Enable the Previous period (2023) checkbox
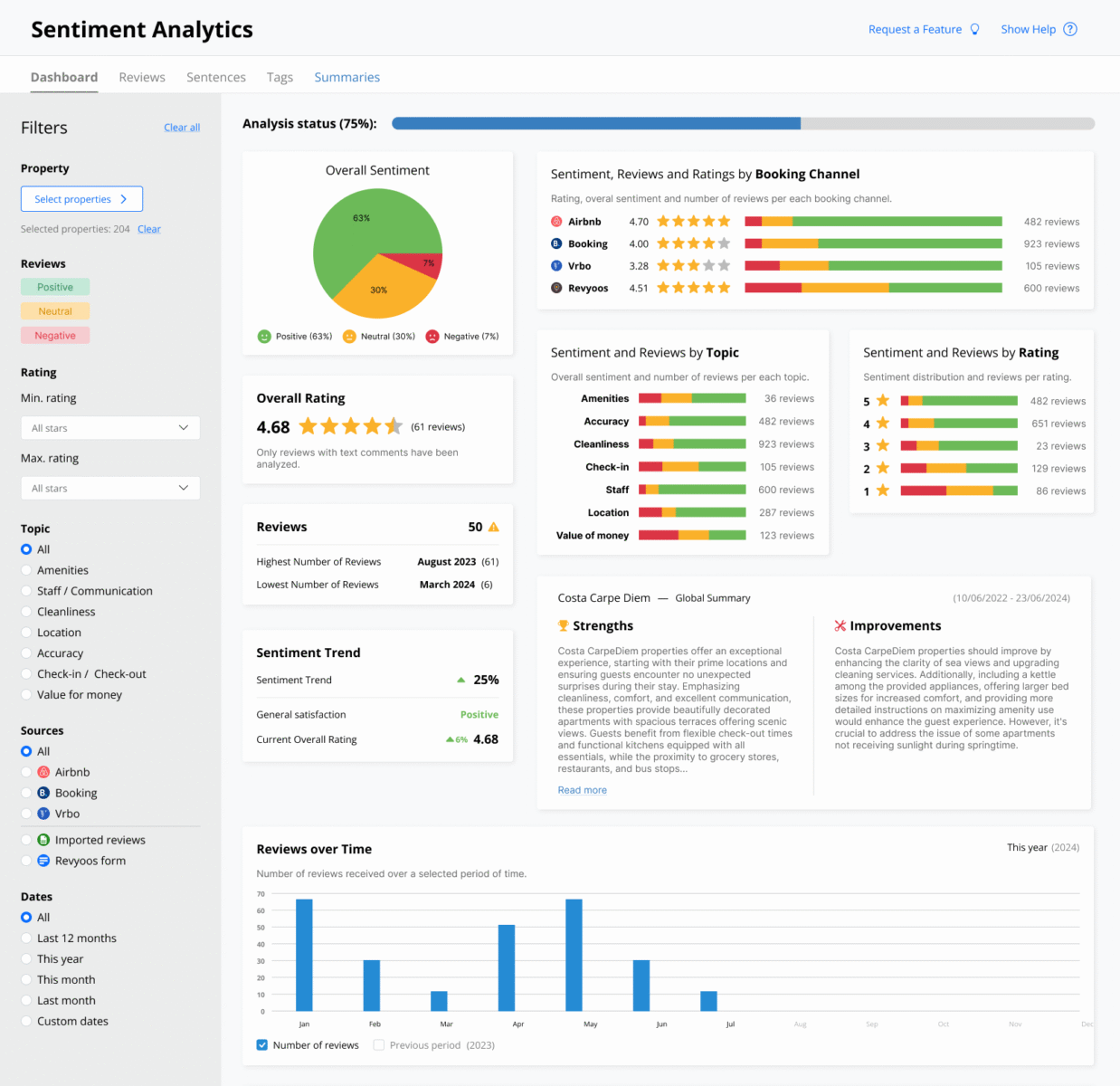Screen dimensions: 1120x1086 coord(379,1045)
